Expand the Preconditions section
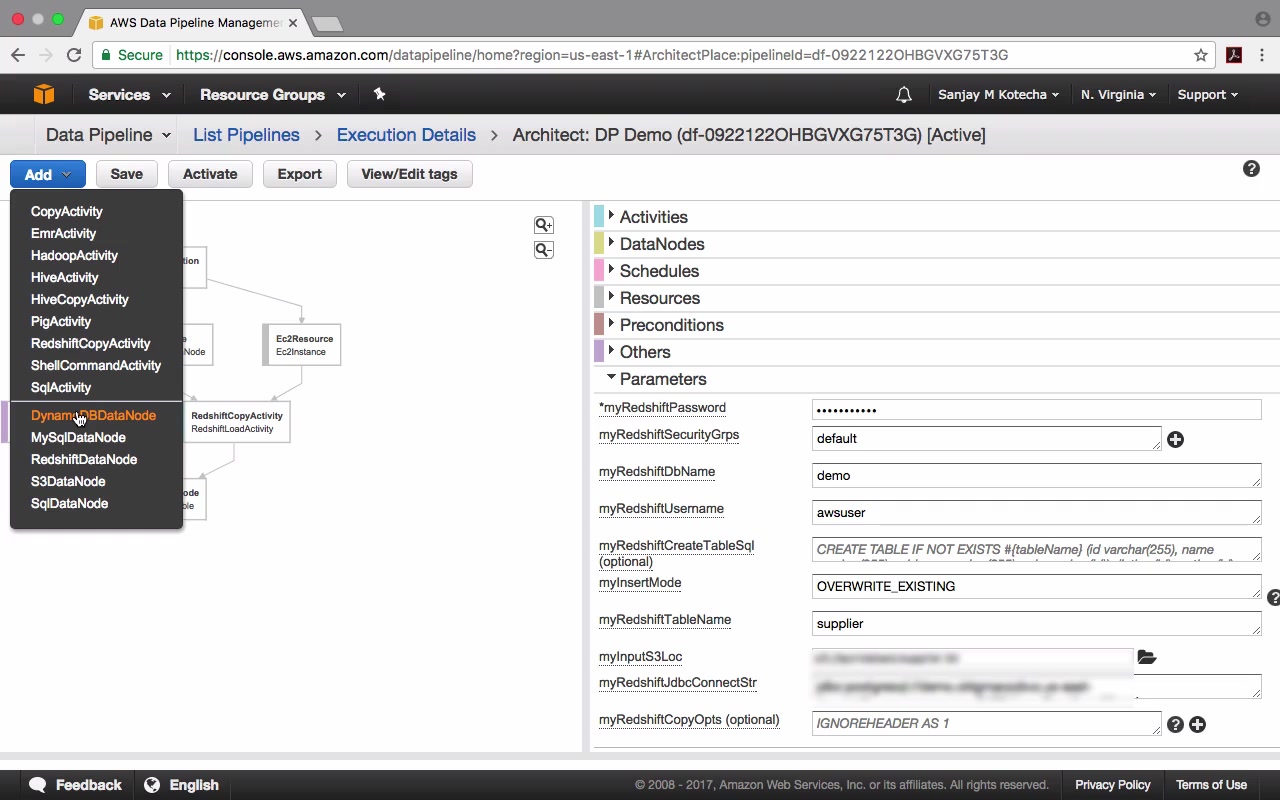 pyautogui.click(x=671, y=325)
